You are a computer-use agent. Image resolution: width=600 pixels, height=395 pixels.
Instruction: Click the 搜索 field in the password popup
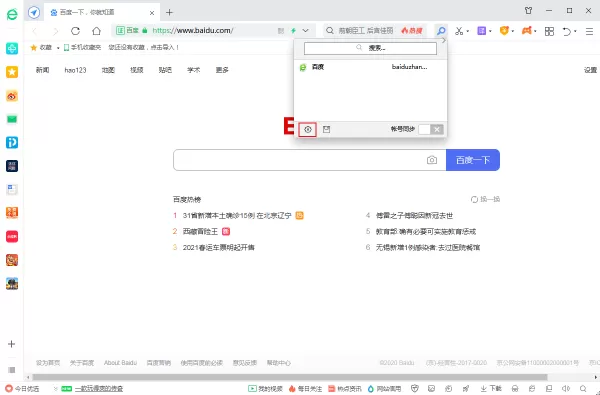click(x=370, y=48)
